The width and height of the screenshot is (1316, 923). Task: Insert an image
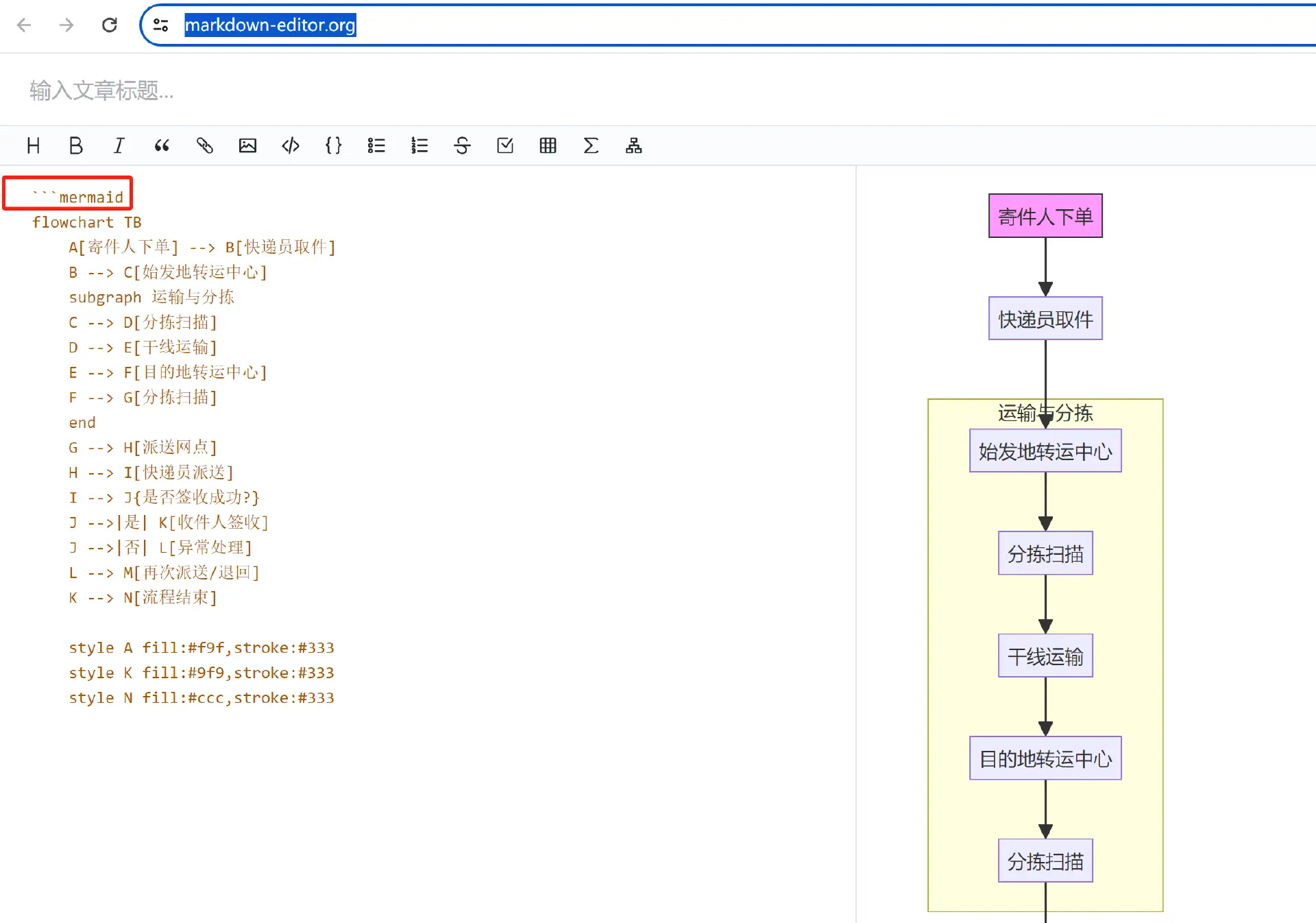coord(247,145)
